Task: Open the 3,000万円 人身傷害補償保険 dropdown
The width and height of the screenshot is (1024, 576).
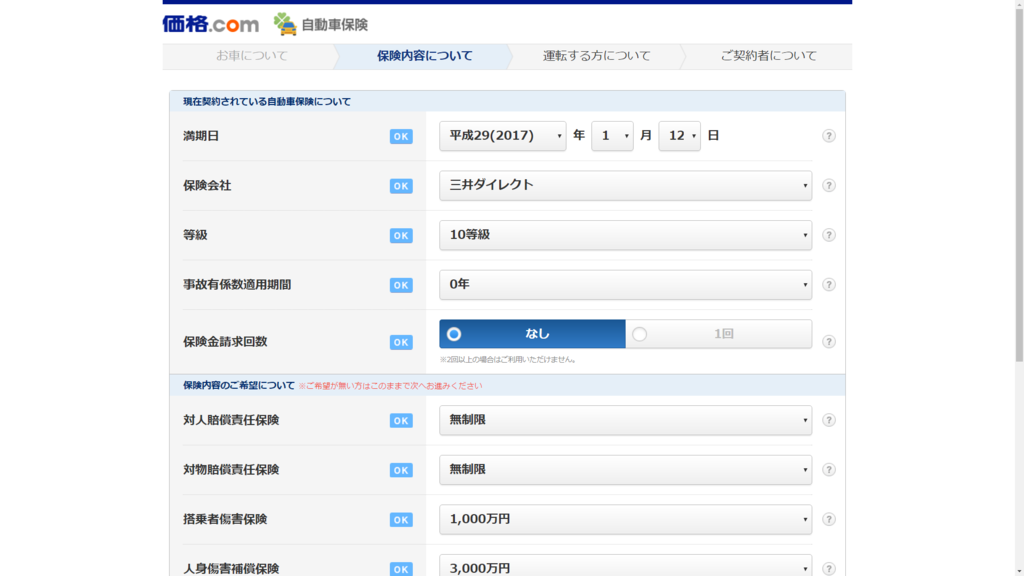Action: [626, 566]
